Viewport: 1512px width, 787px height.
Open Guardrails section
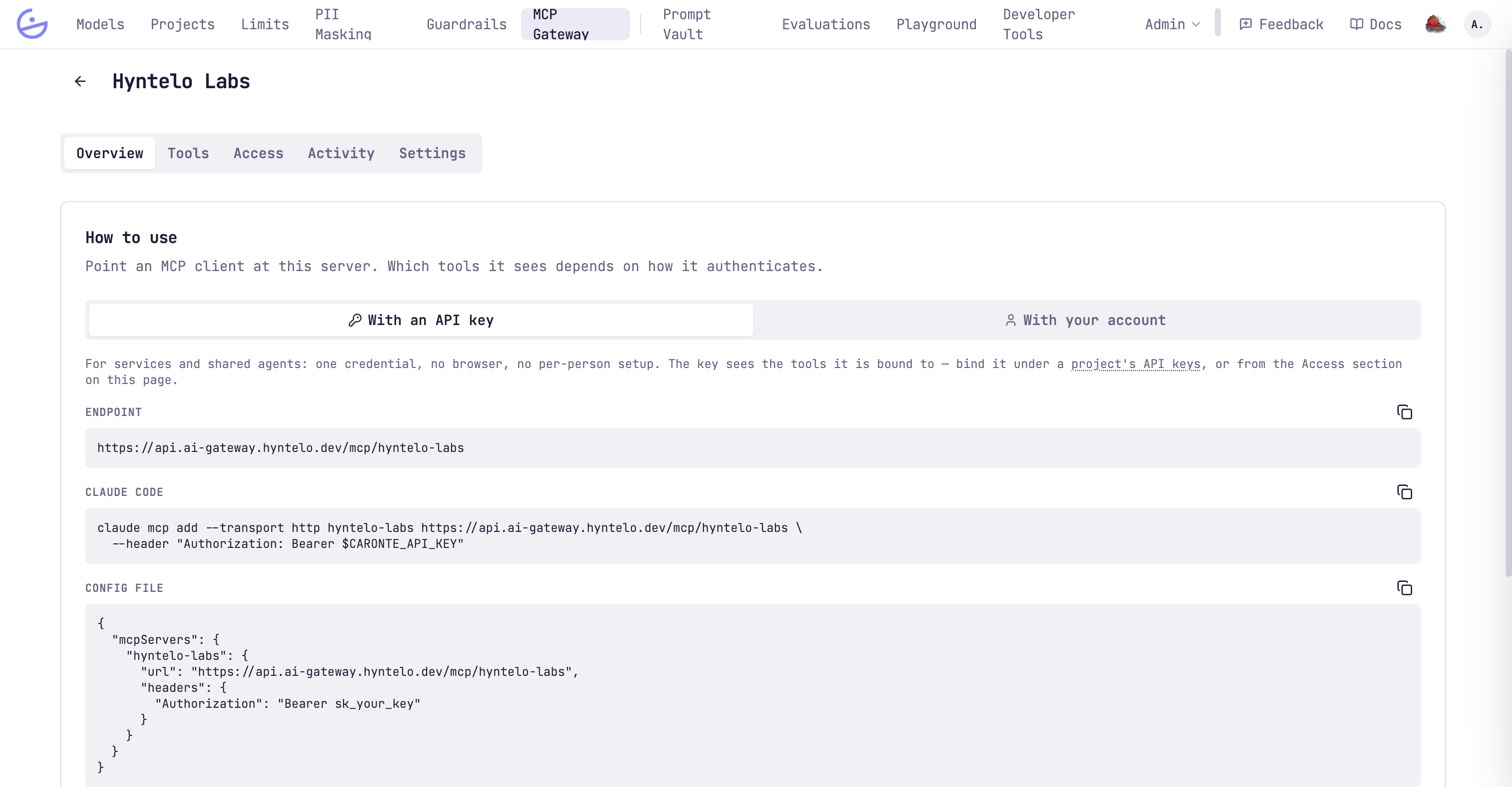tap(466, 24)
